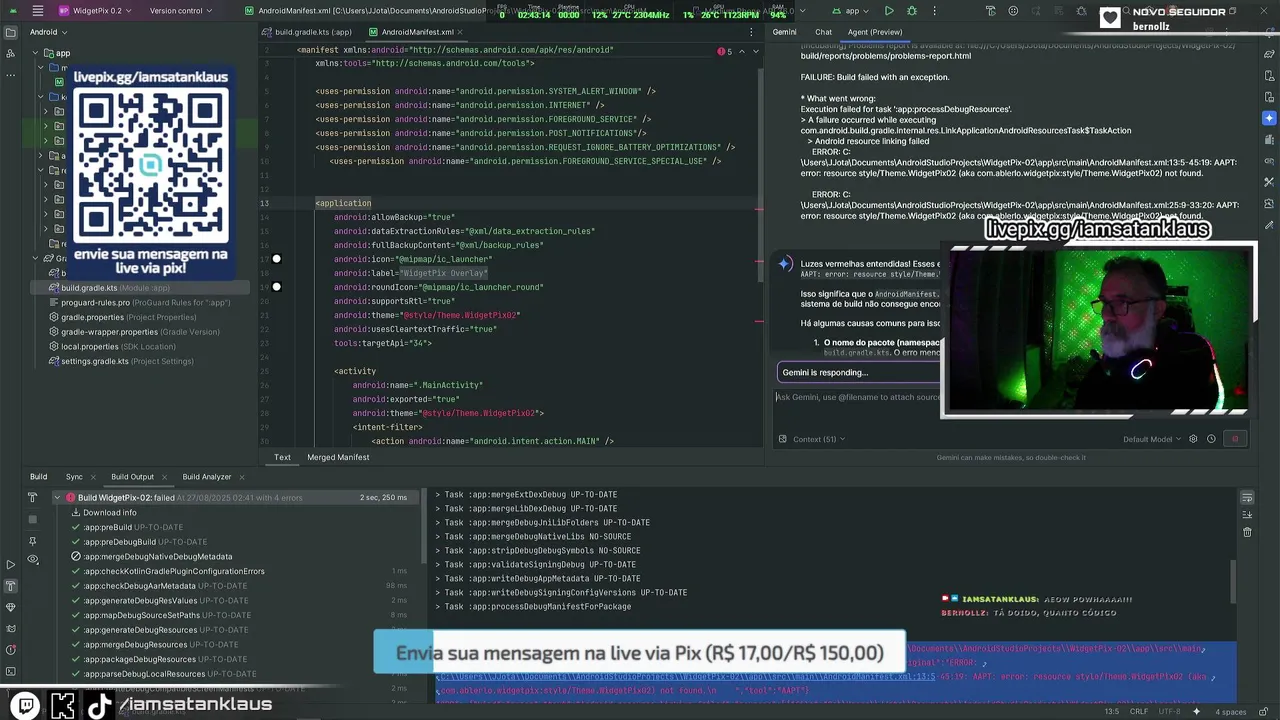This screenshot has width=1280, height=720.
Task: Open the app run configuration dropdown
Action: pos(851,11)
